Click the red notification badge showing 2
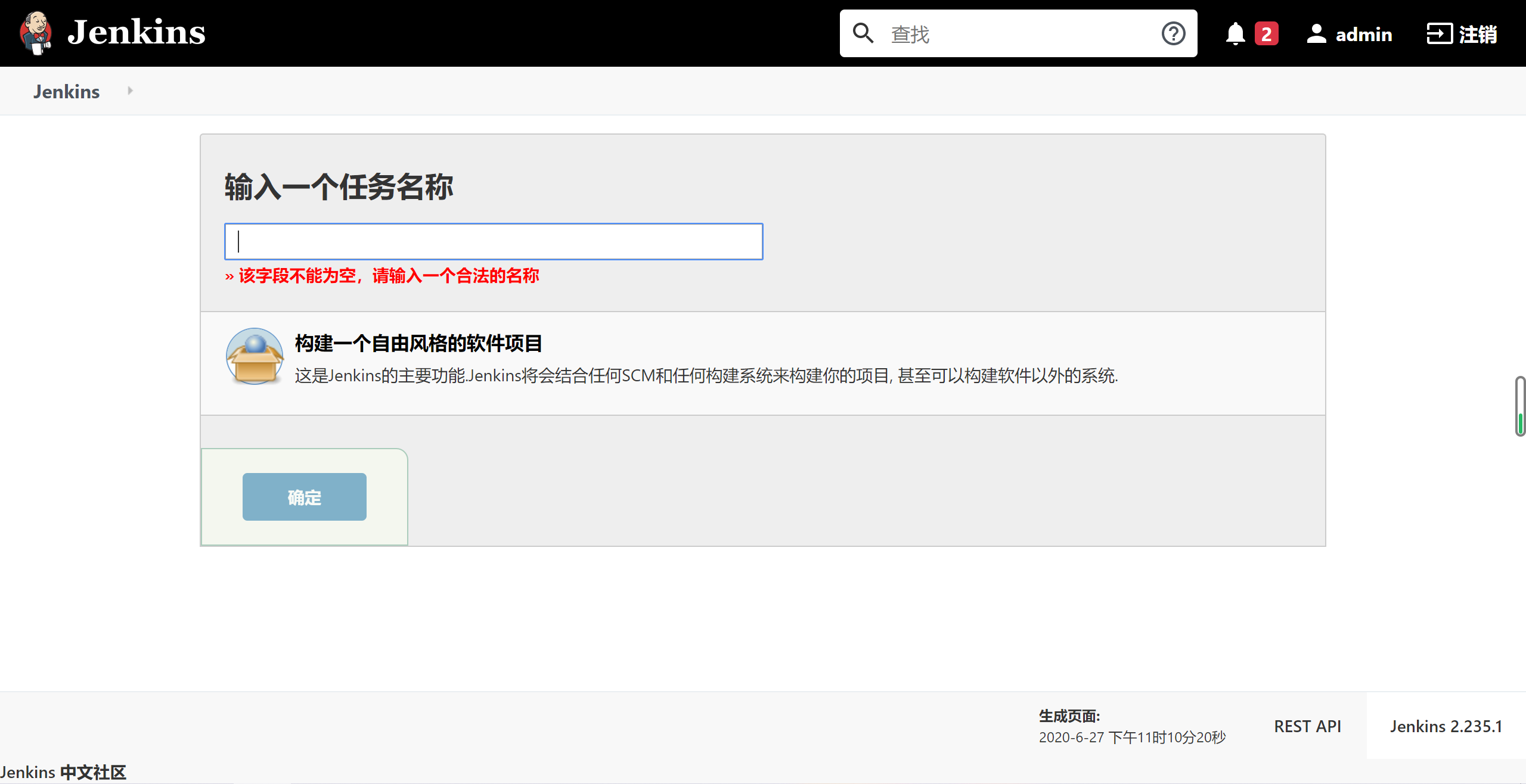 [x=1266, y=33]
